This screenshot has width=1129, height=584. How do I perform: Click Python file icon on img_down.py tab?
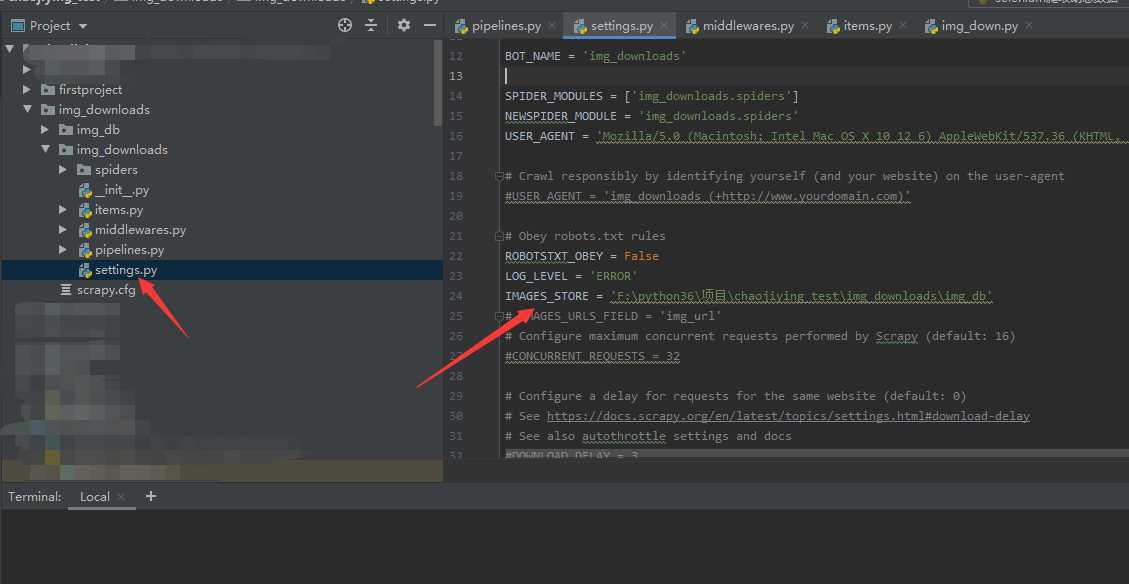[930, 26]
